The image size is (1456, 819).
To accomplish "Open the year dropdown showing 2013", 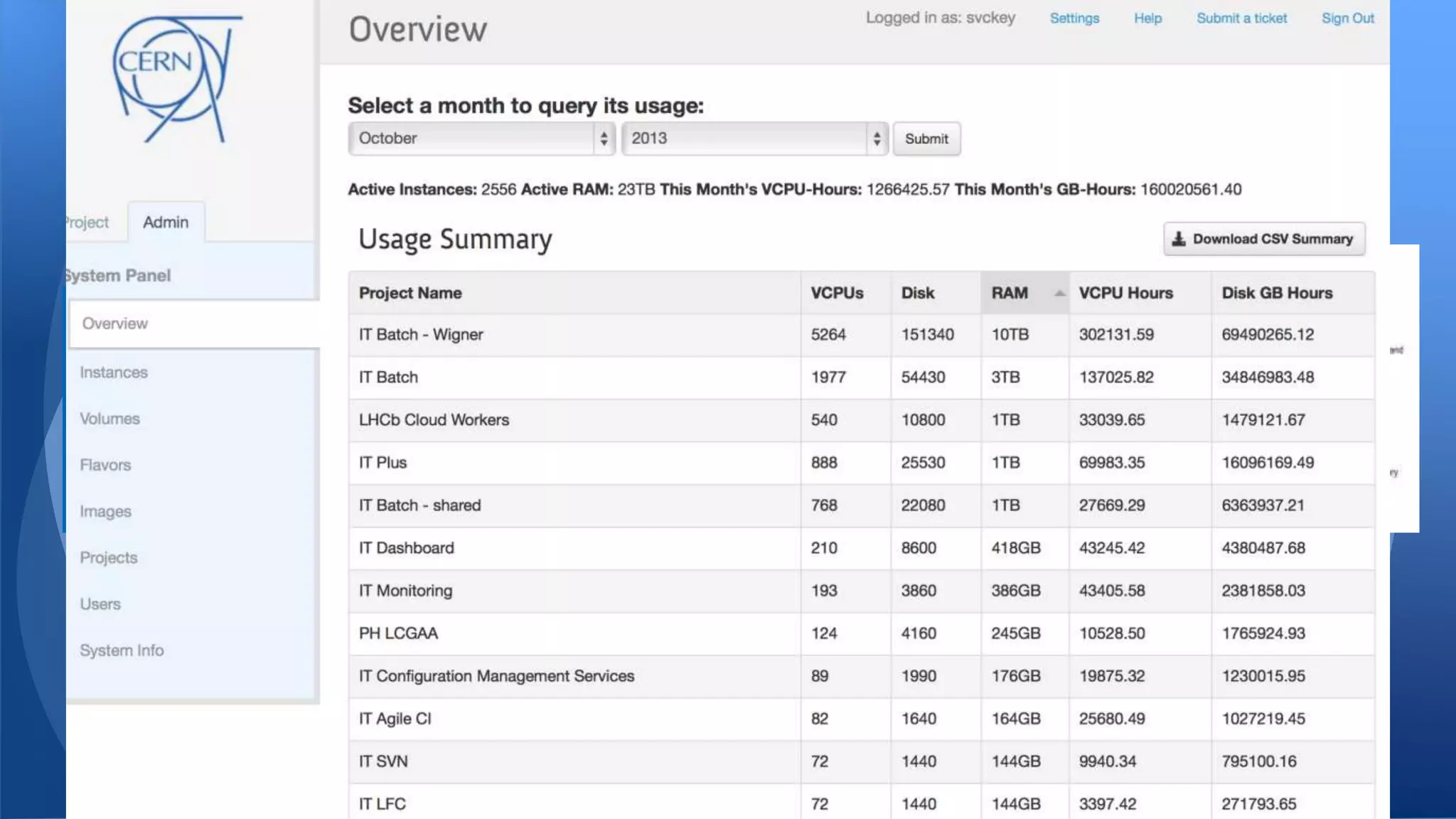I will [x=754, y=139].
